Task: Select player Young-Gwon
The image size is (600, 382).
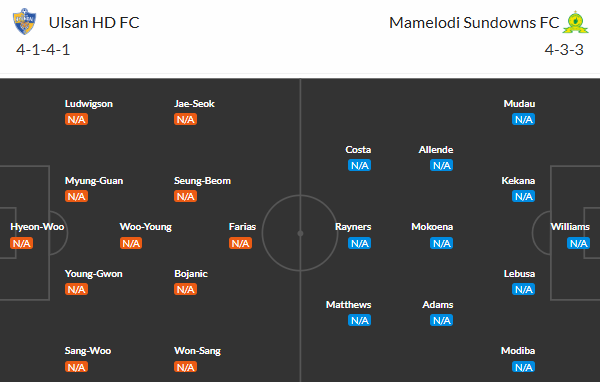Action: (94, 274)
